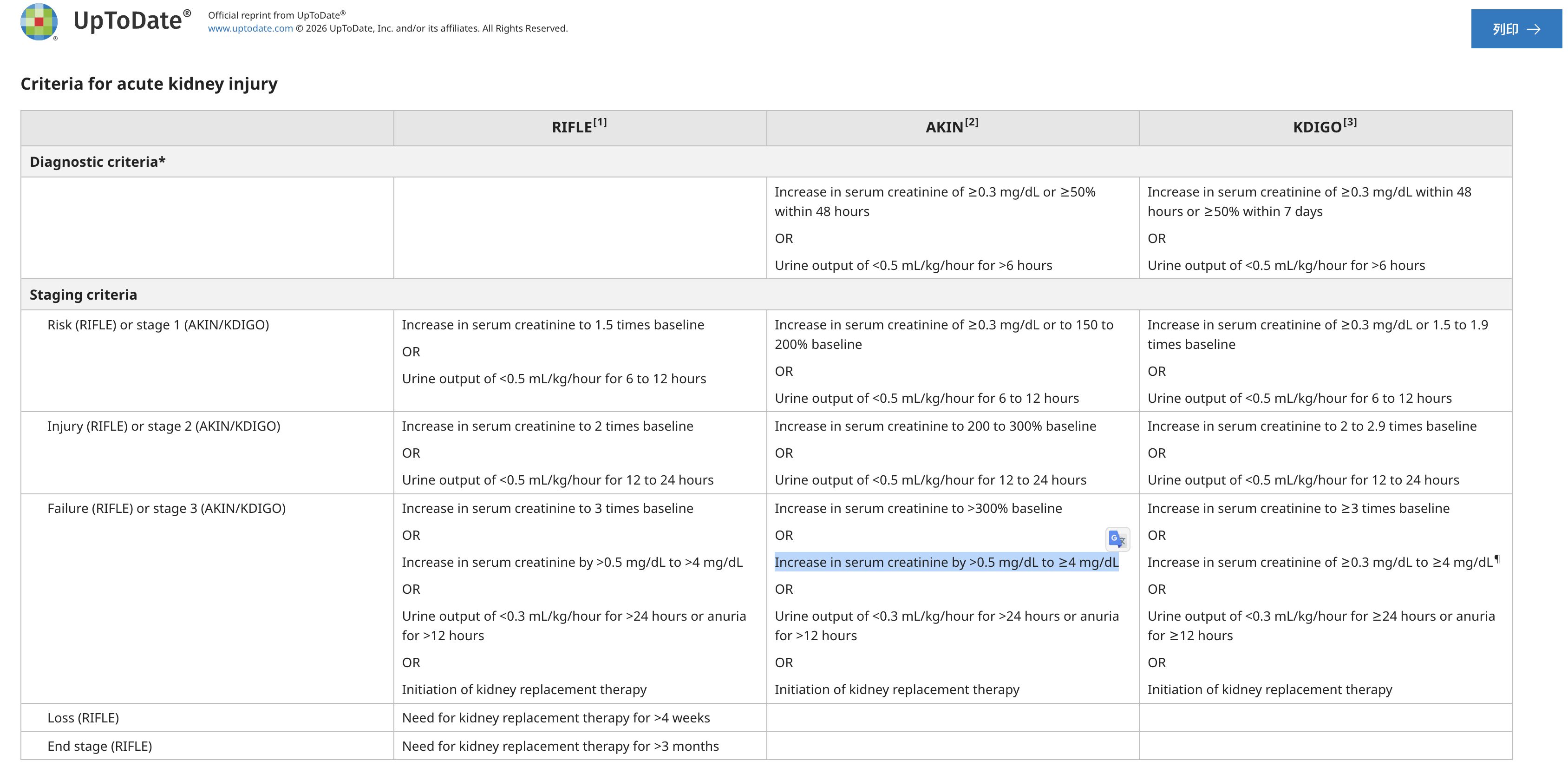The width and height of the screenshot is (1568, 774).
Task: Click the arrow icon on print button
Action: 1534,29
